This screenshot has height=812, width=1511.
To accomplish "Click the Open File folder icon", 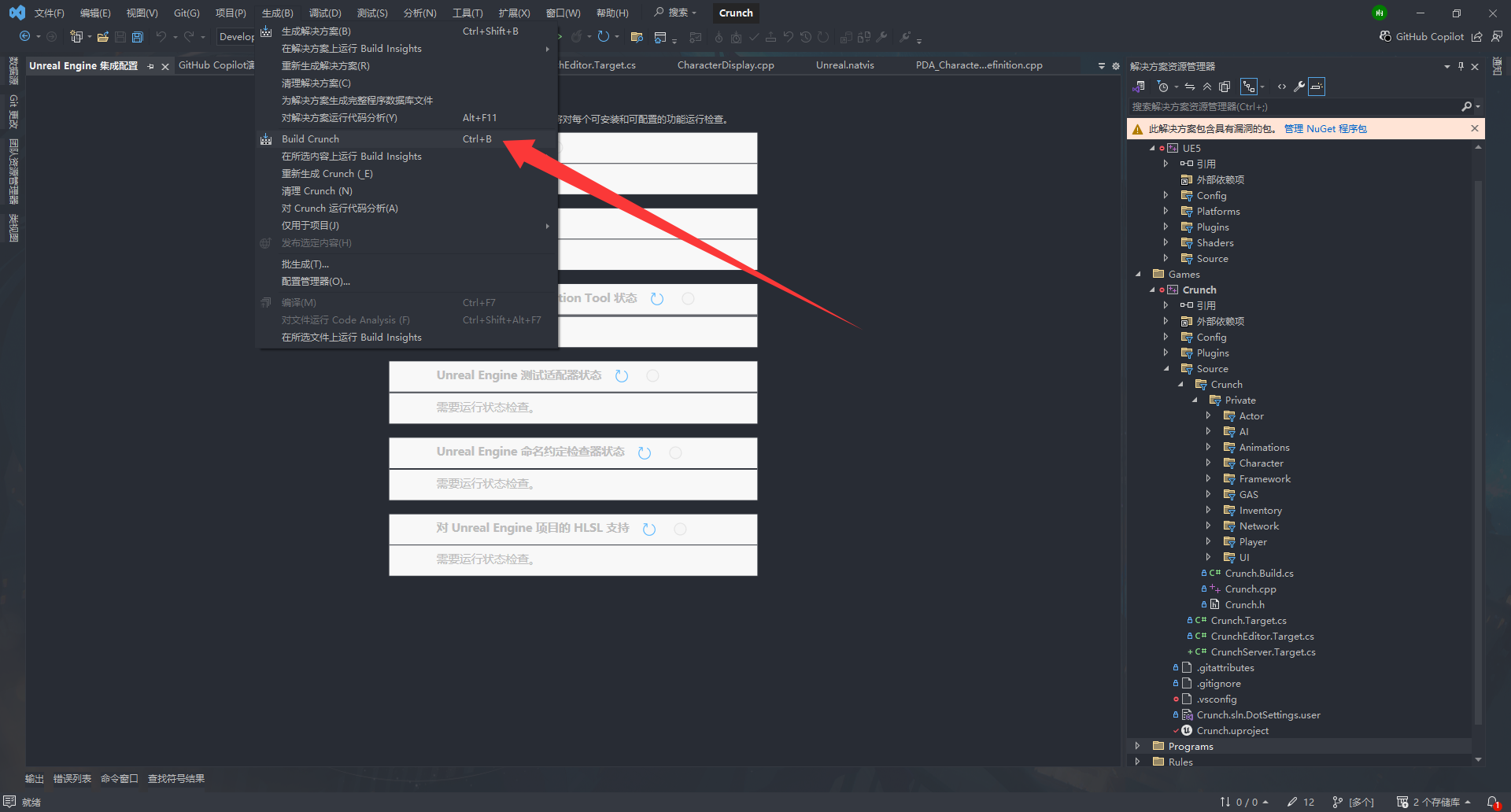I will click(x=102, y=37).
